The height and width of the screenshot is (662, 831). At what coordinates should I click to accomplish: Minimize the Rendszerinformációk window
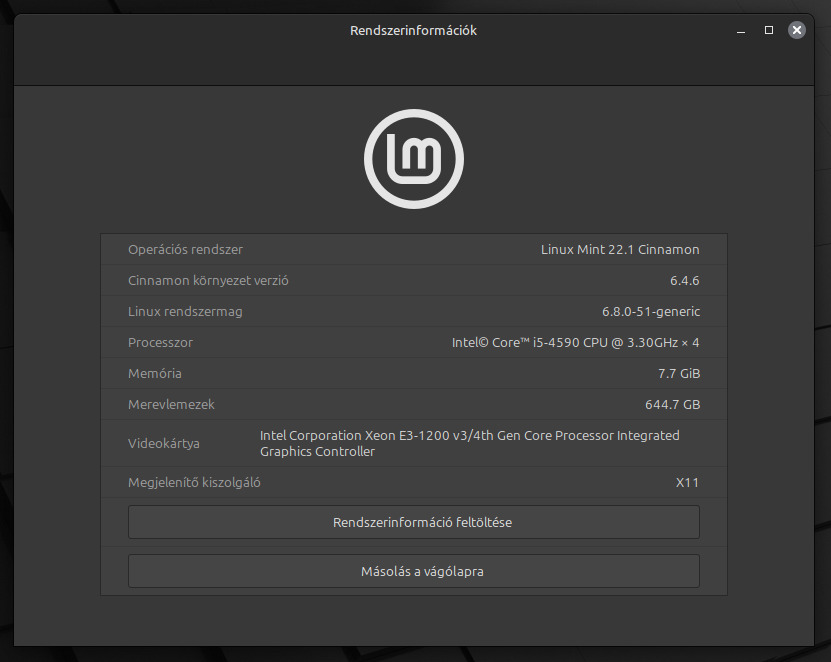[741, 31]
